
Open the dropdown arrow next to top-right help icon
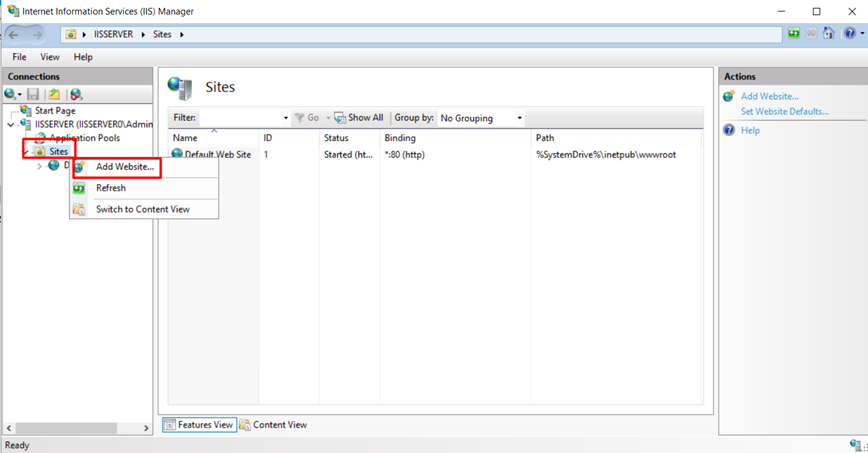[862, 34]
